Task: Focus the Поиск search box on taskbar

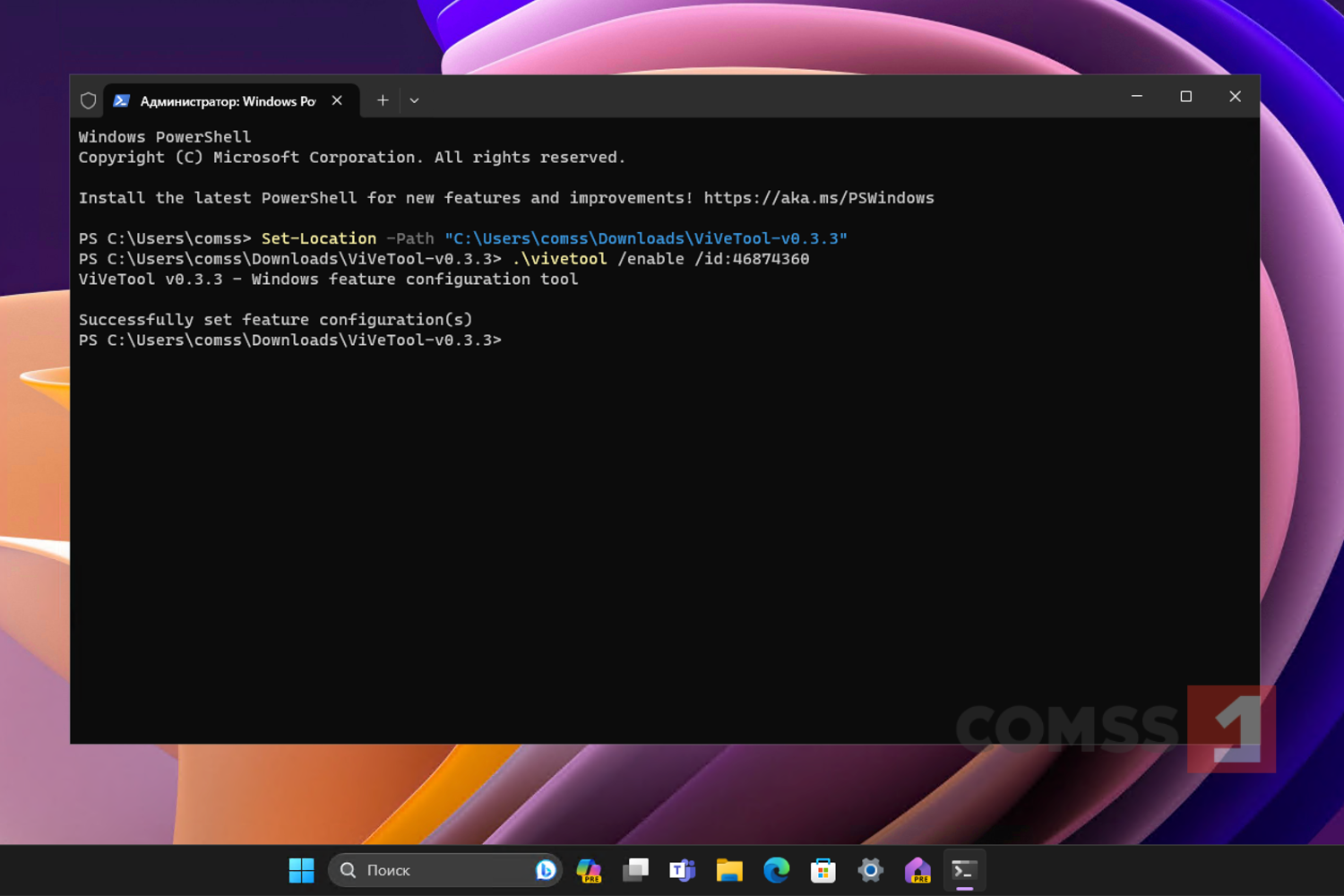Action: pyautogui.click(x=445, y=870)
